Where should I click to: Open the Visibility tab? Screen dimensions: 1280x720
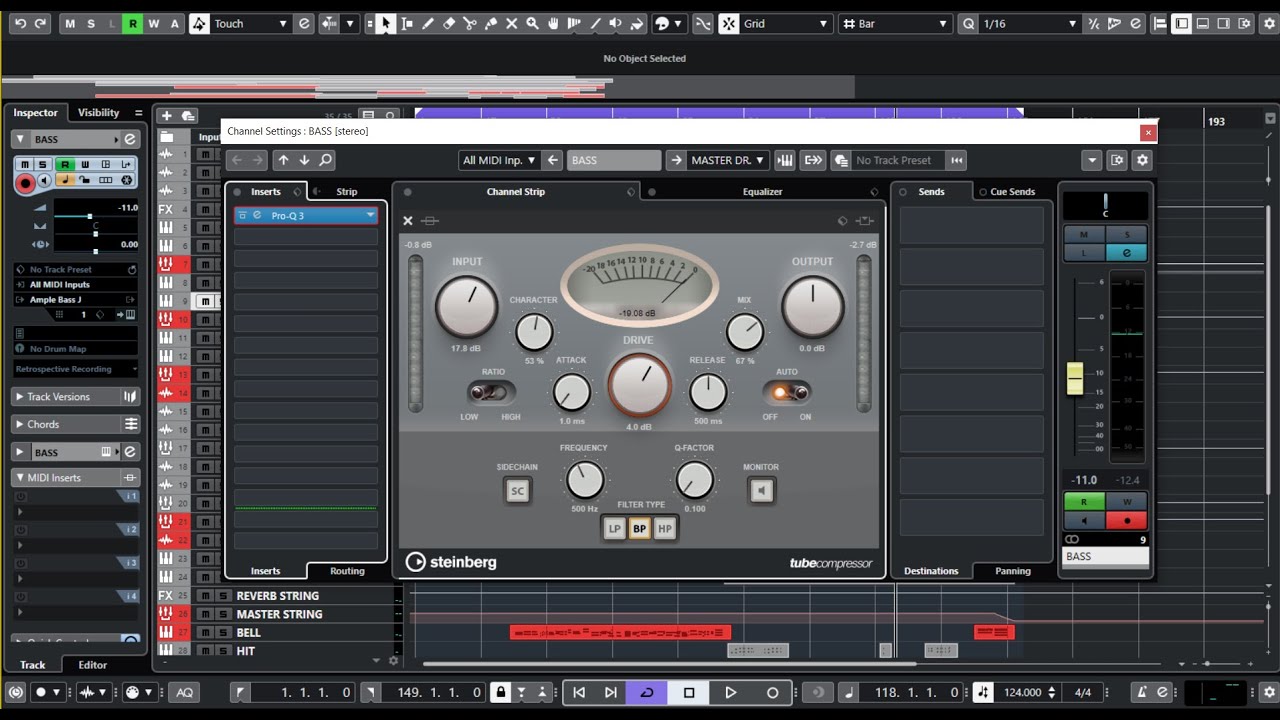(x=99, y=113)
